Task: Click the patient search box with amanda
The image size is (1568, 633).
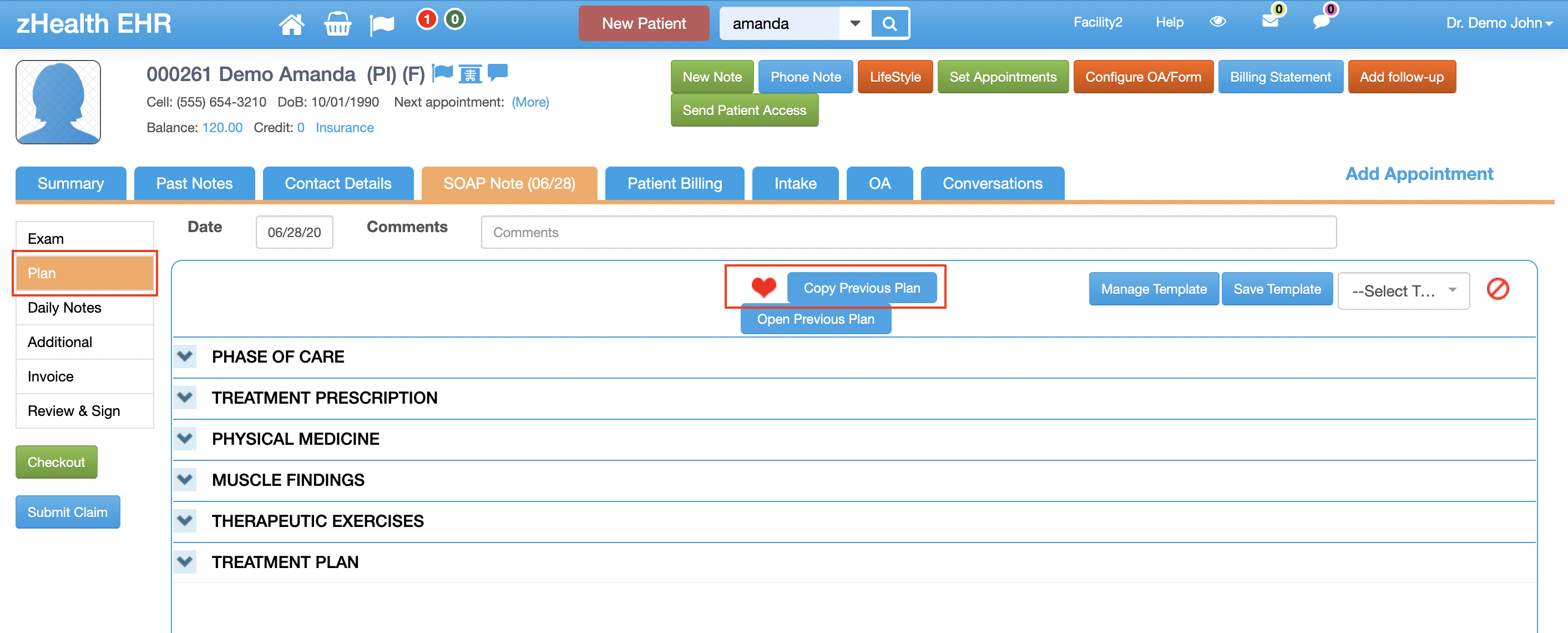Action: coord(778,24)
